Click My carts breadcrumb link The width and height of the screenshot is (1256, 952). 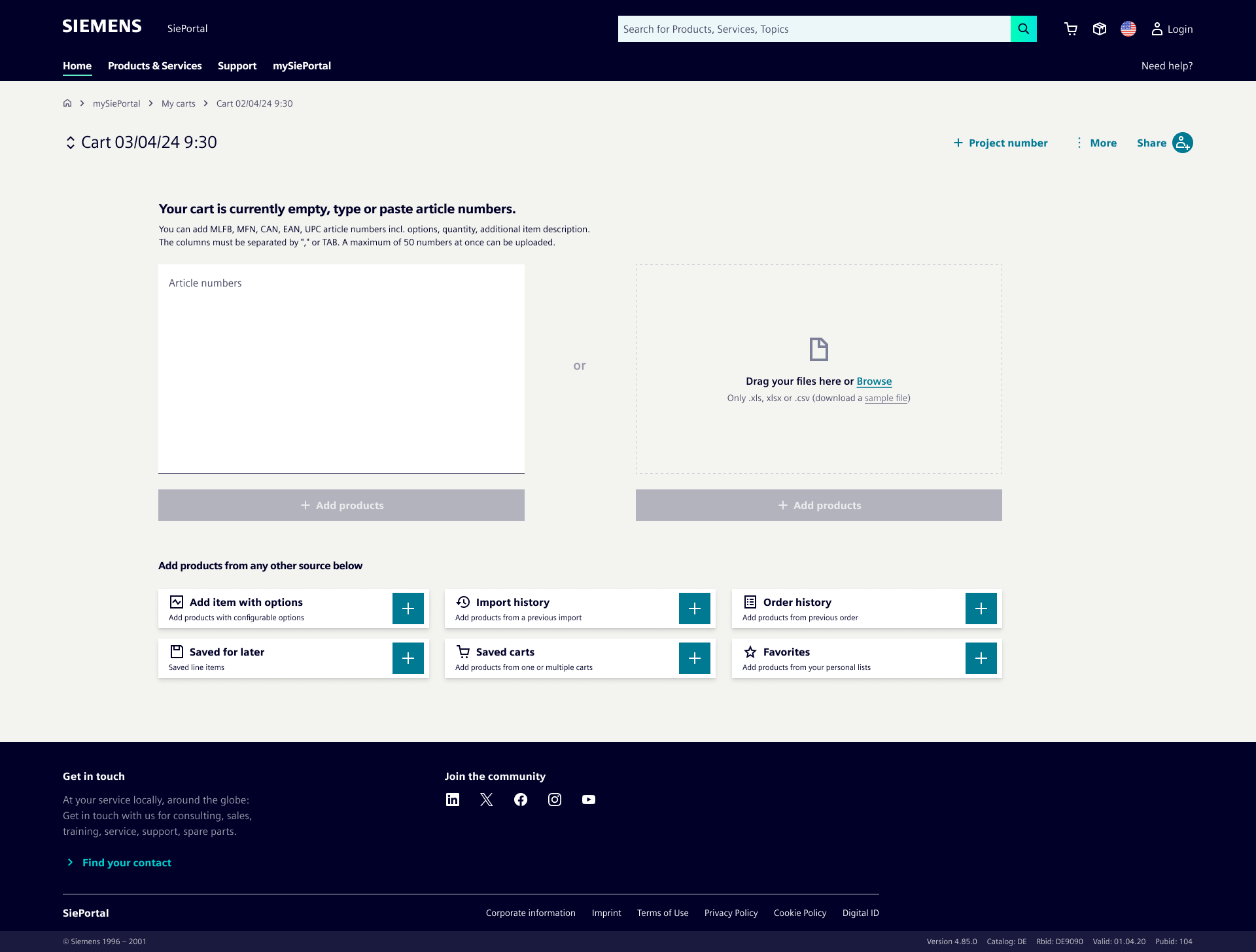click(x=179, y=103)
